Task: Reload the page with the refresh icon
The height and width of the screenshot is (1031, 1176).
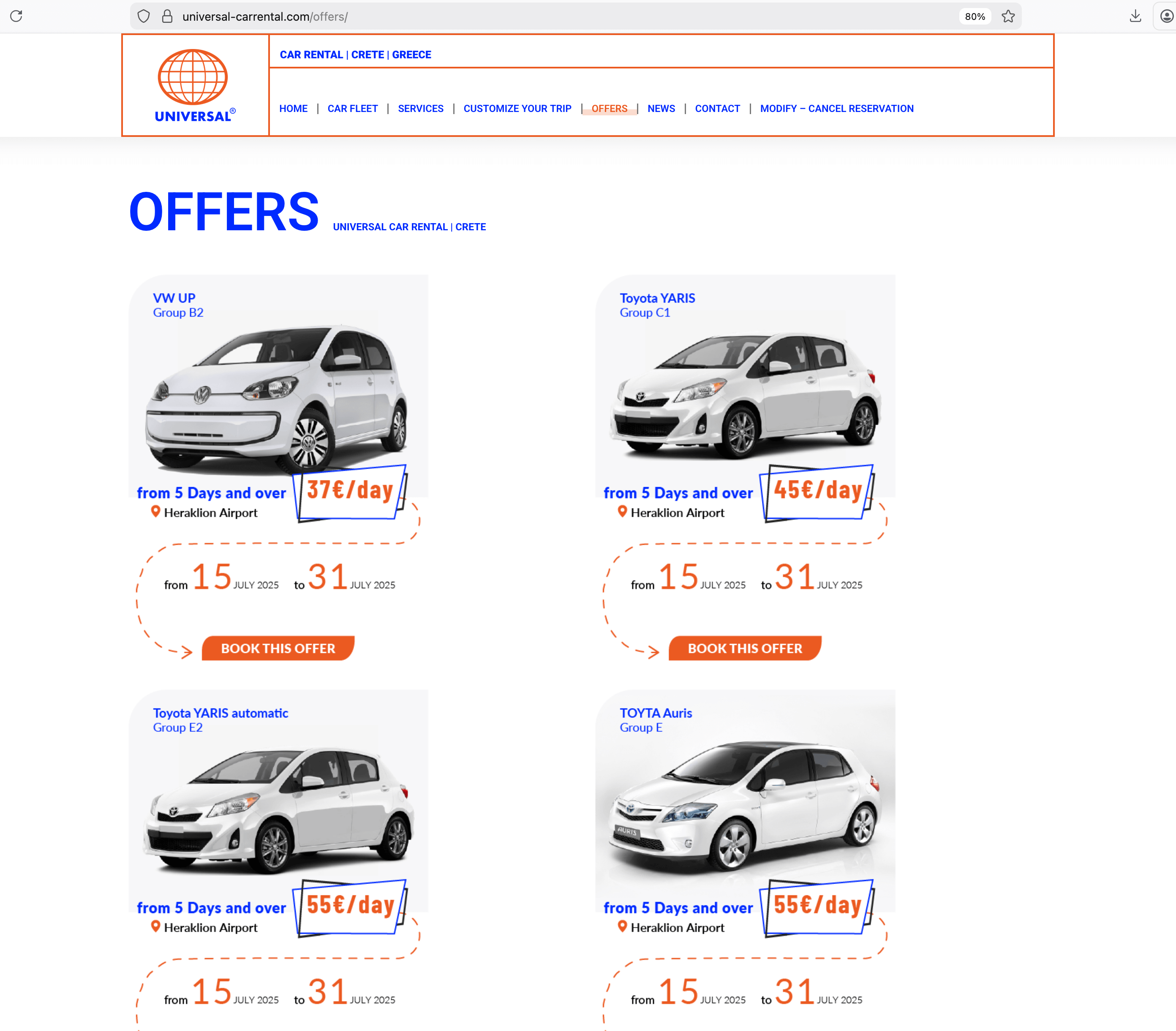Action: 16,16
